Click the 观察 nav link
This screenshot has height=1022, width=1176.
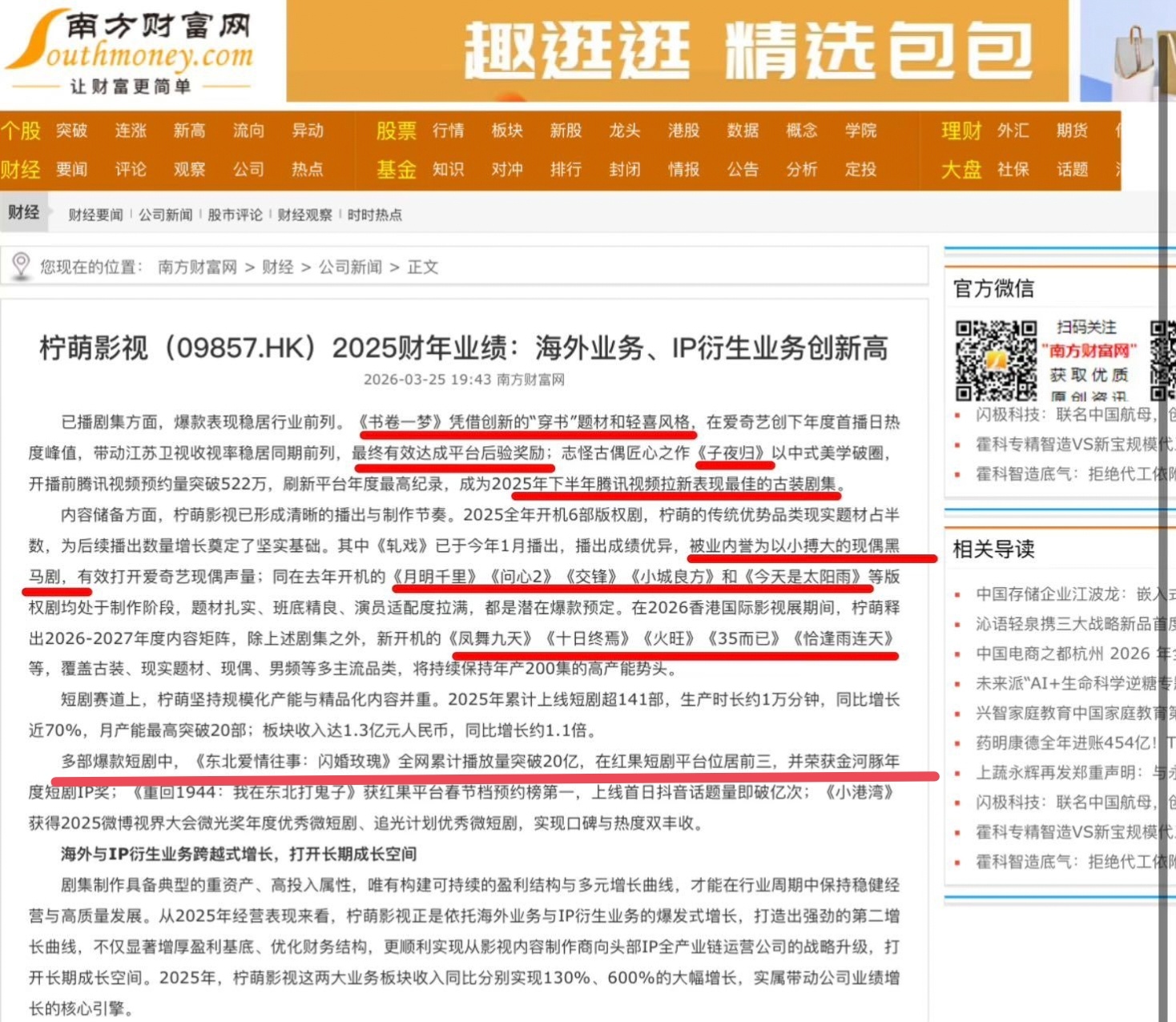coord(190,169)
